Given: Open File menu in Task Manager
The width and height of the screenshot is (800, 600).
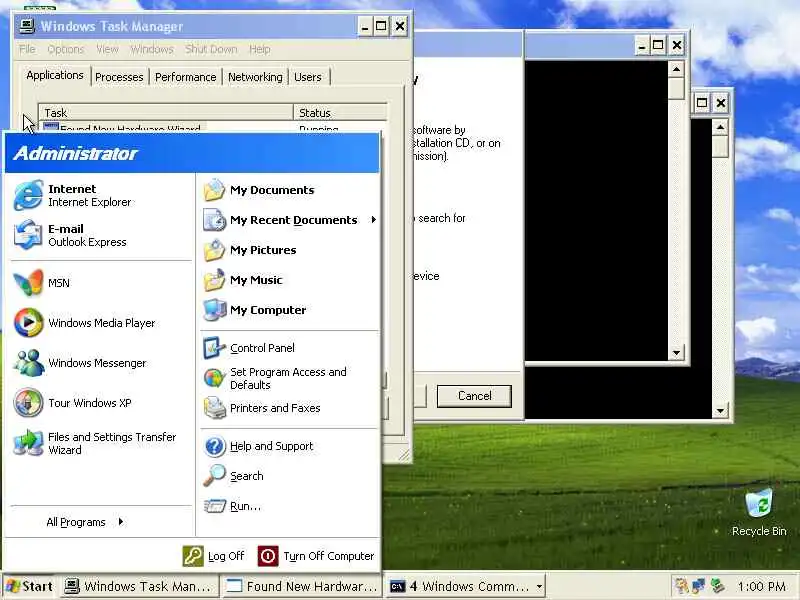Looking at the screenshot, I should (27, 49).
